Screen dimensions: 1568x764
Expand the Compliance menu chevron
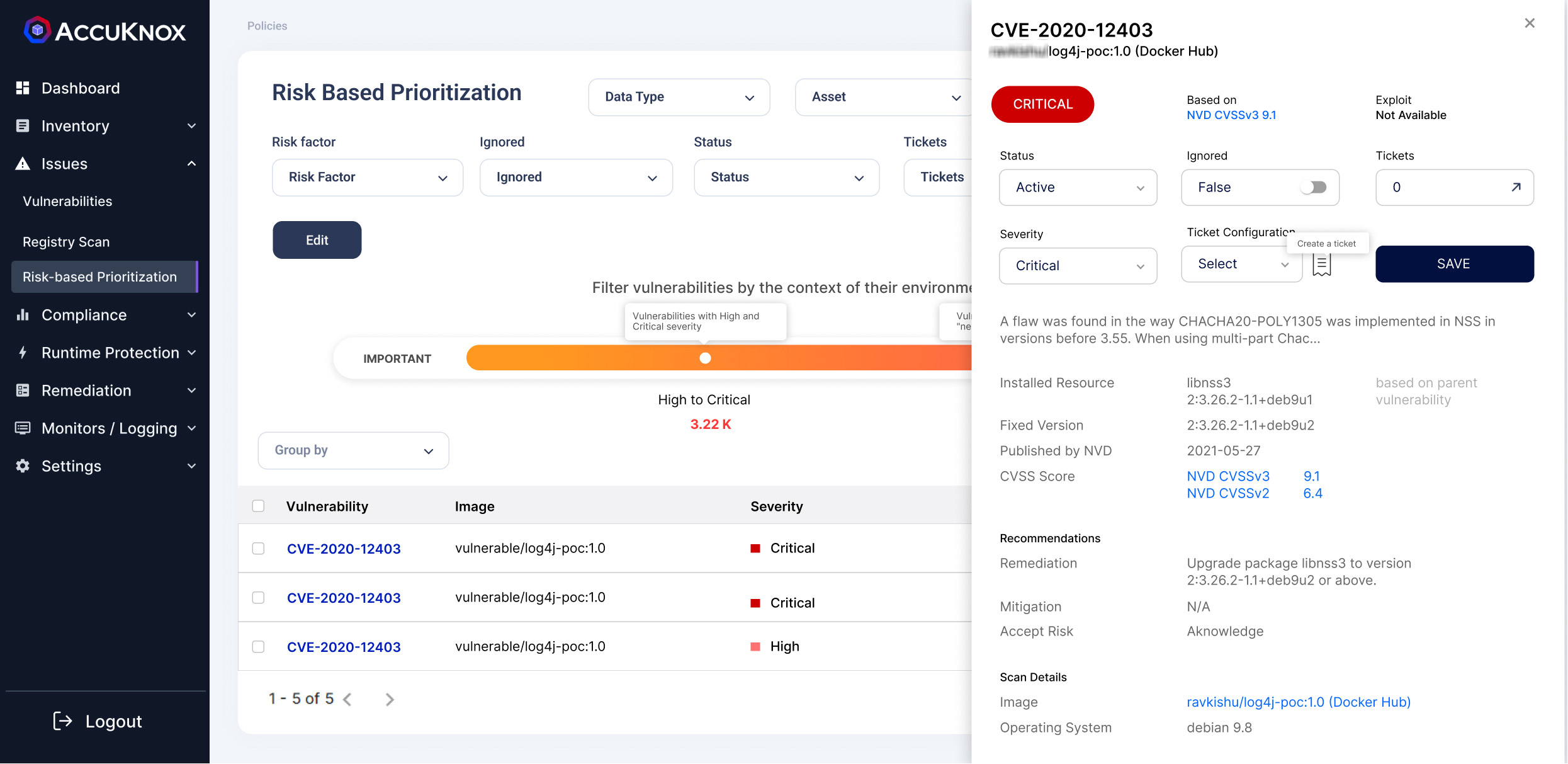pyautogui.click(x=192, y=315)
